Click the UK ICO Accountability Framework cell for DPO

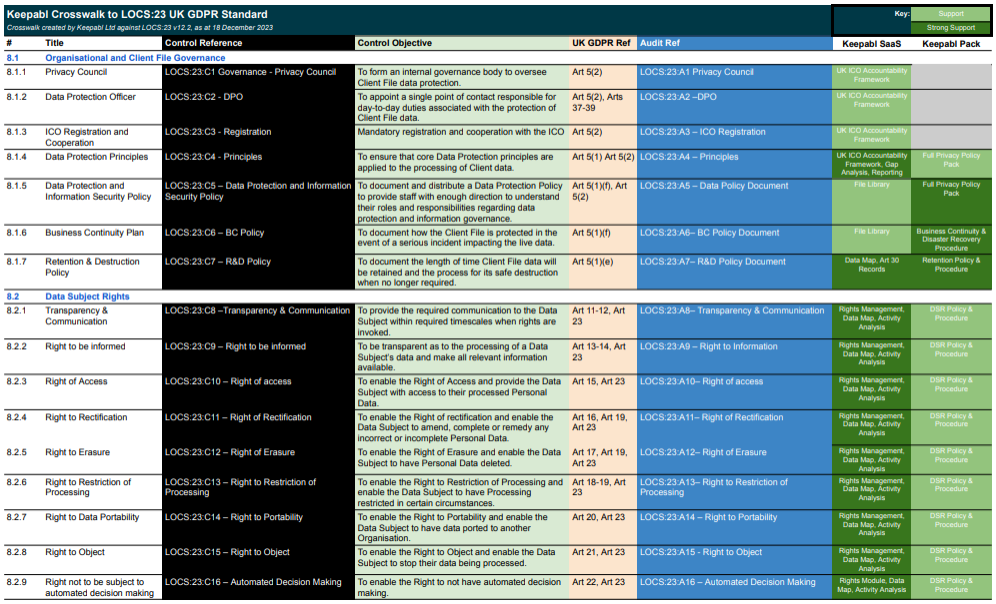(x=871, y=98)
